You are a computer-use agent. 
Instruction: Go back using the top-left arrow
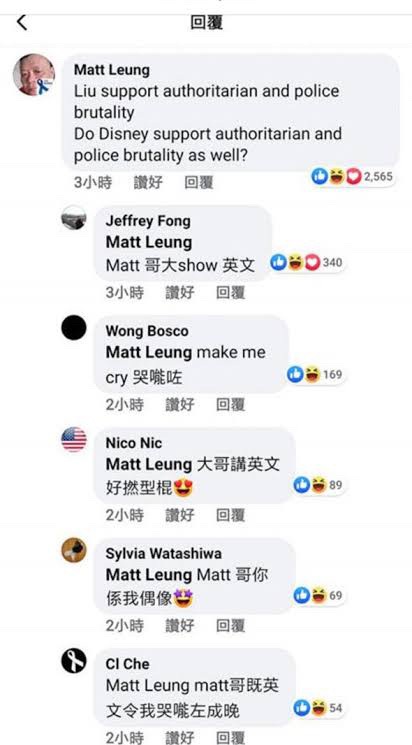click(x=22, y=22)
